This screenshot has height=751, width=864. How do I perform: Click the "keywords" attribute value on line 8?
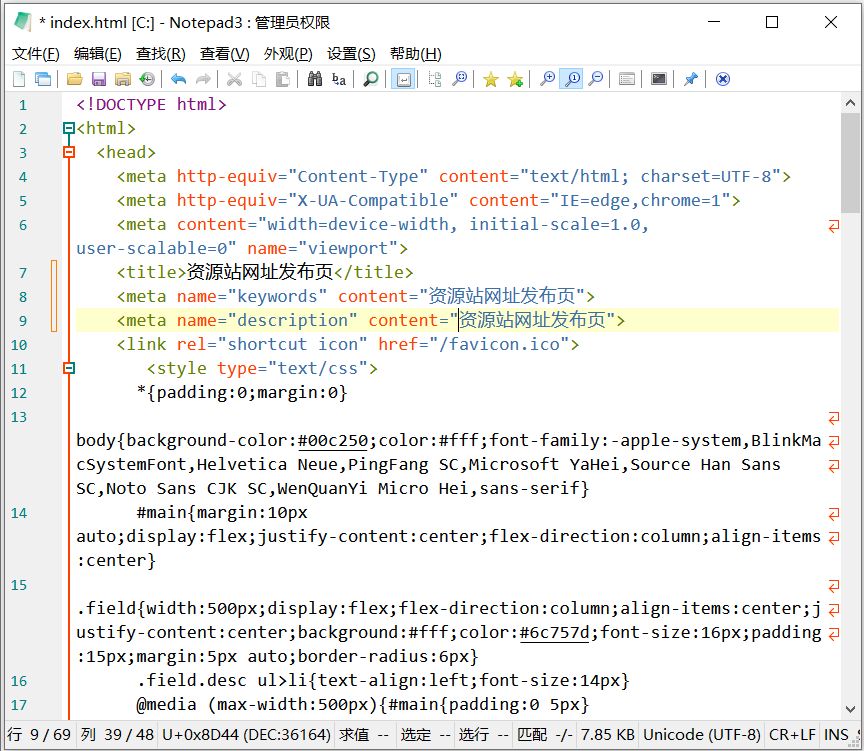[277, 296]
